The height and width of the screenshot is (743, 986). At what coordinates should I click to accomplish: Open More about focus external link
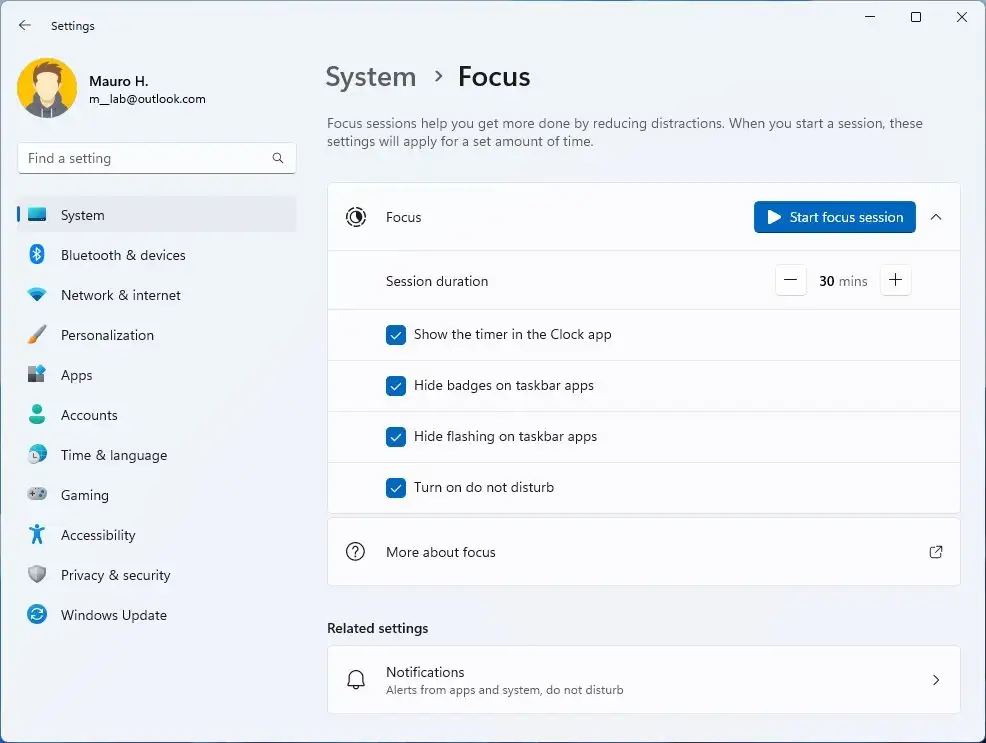click(936, 552)
